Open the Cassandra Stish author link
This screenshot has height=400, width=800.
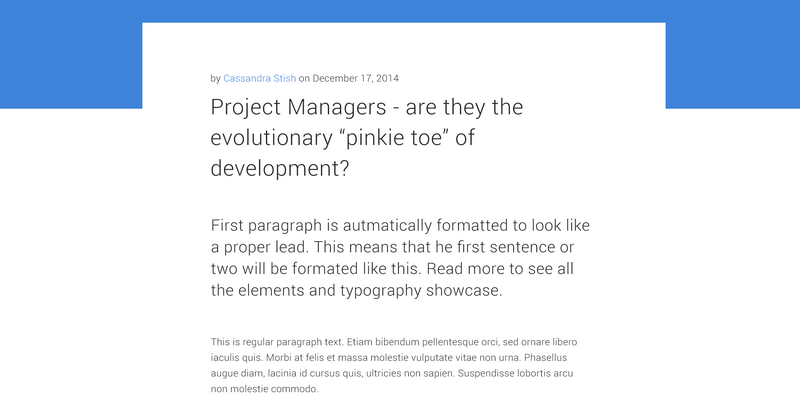[260, 78]
